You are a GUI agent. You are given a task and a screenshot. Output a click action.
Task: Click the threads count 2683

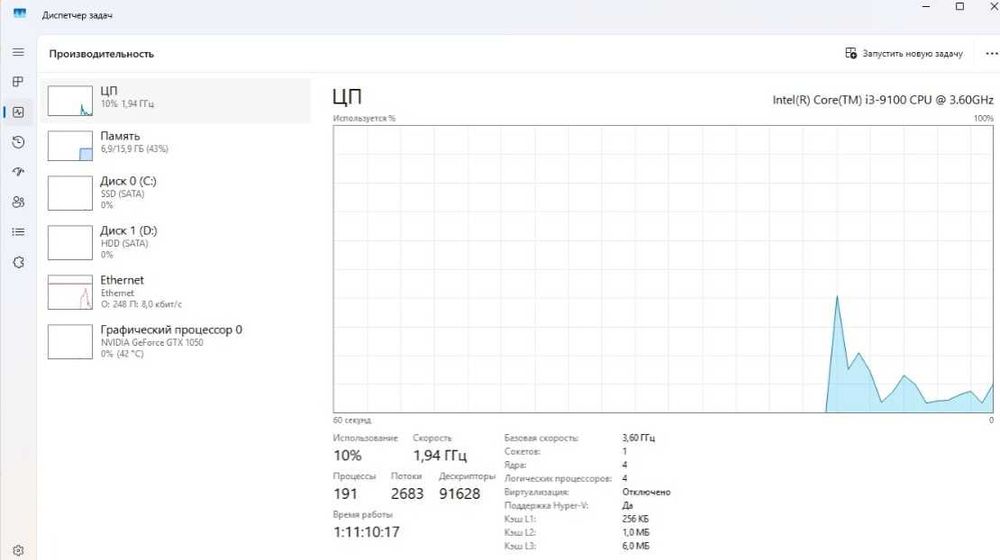407,494
